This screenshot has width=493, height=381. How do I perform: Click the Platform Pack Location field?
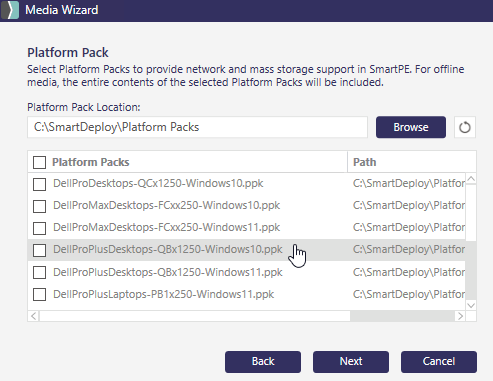[197, 127]
